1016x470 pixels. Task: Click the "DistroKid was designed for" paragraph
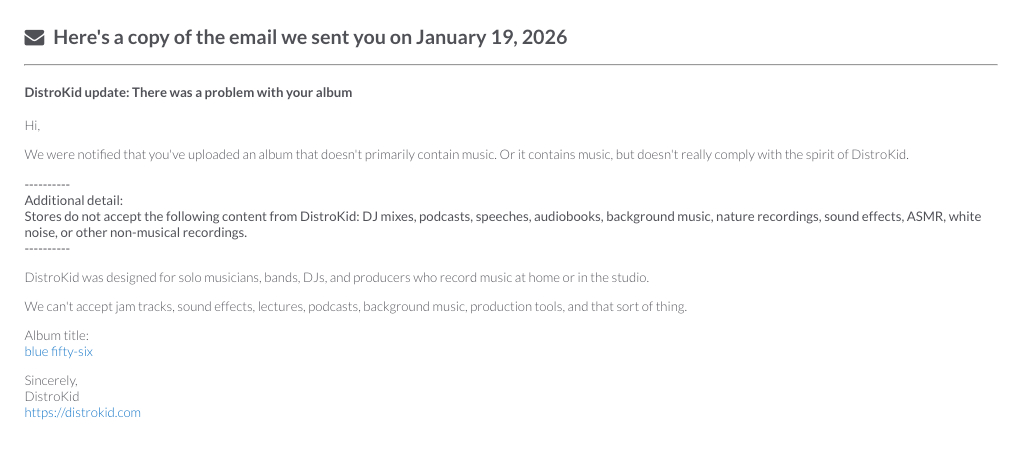pos(336,277)
